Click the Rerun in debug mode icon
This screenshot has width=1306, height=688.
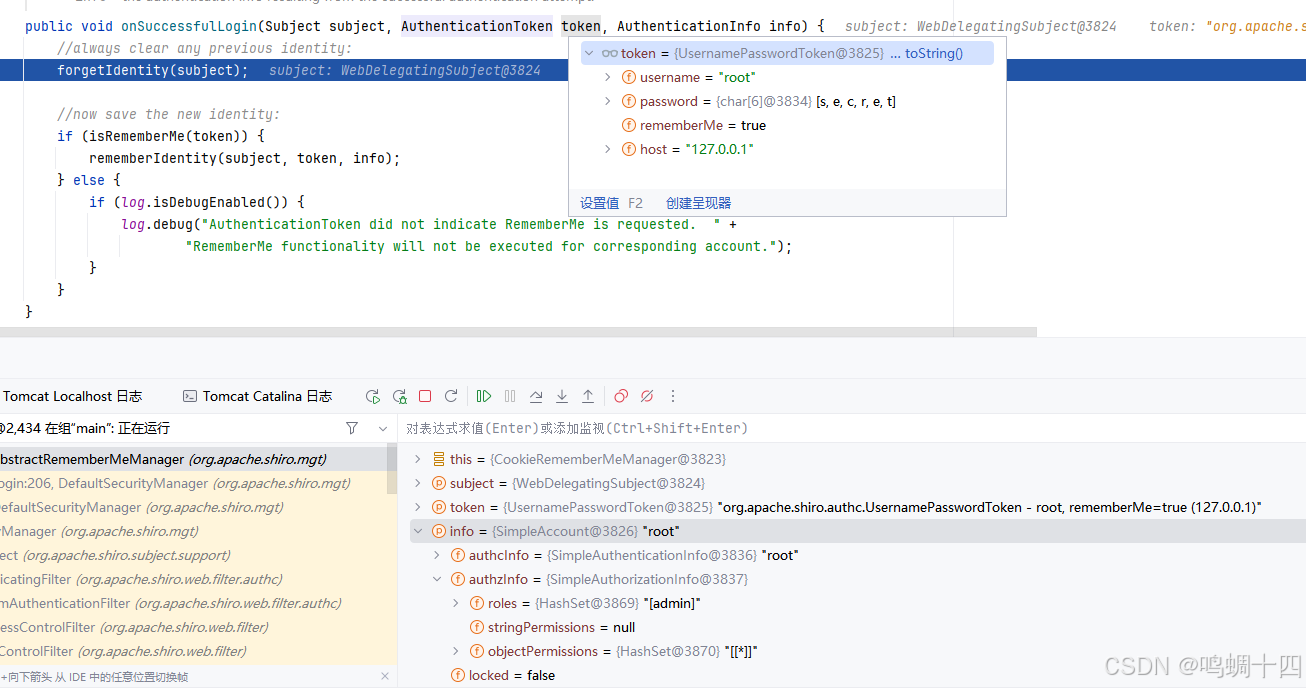pos(399,396)
